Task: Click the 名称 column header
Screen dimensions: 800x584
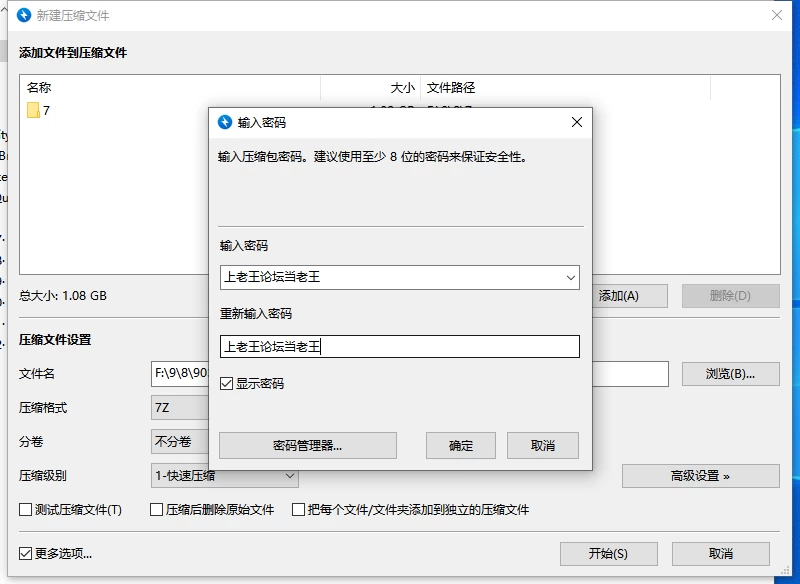Action: (170, 88)
